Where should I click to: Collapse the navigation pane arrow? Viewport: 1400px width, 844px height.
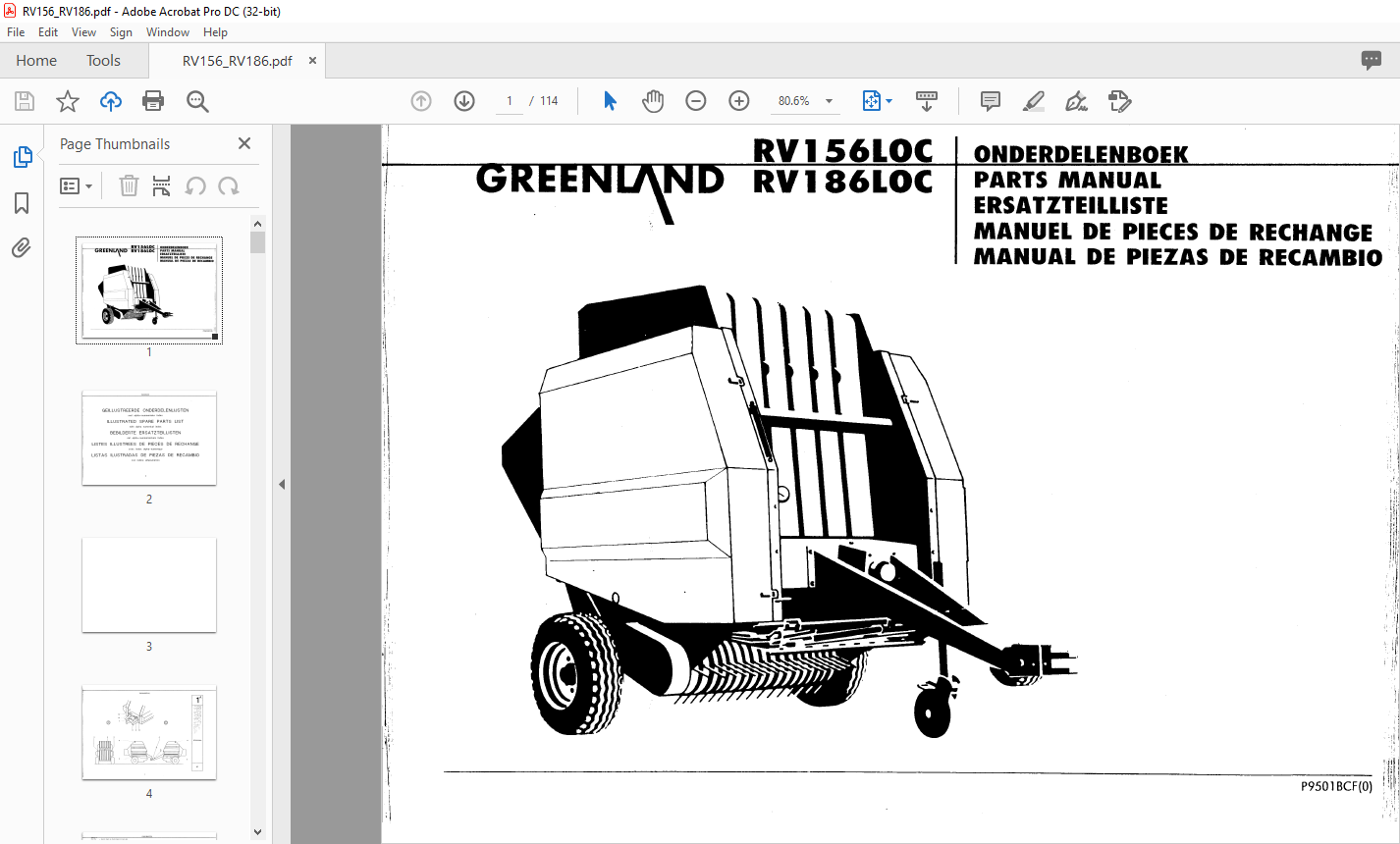(282, 484)
